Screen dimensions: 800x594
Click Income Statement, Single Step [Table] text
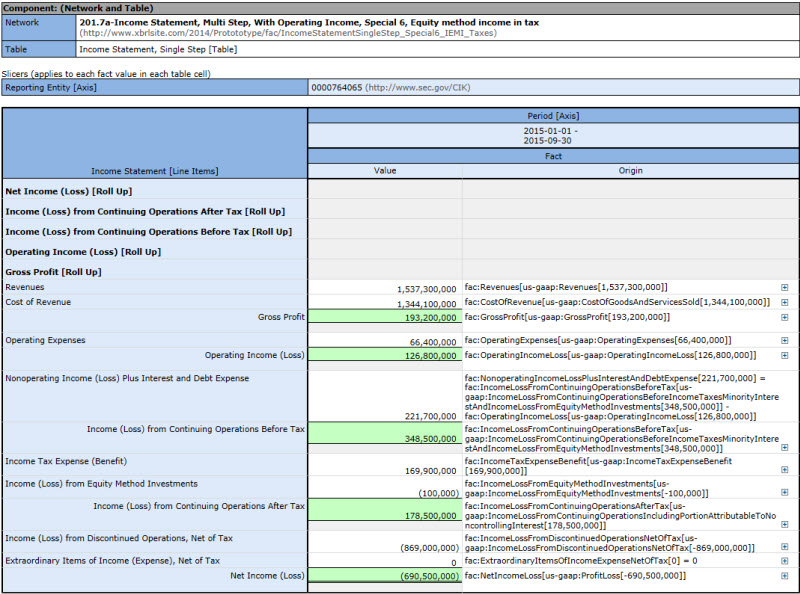coord(158,50)
